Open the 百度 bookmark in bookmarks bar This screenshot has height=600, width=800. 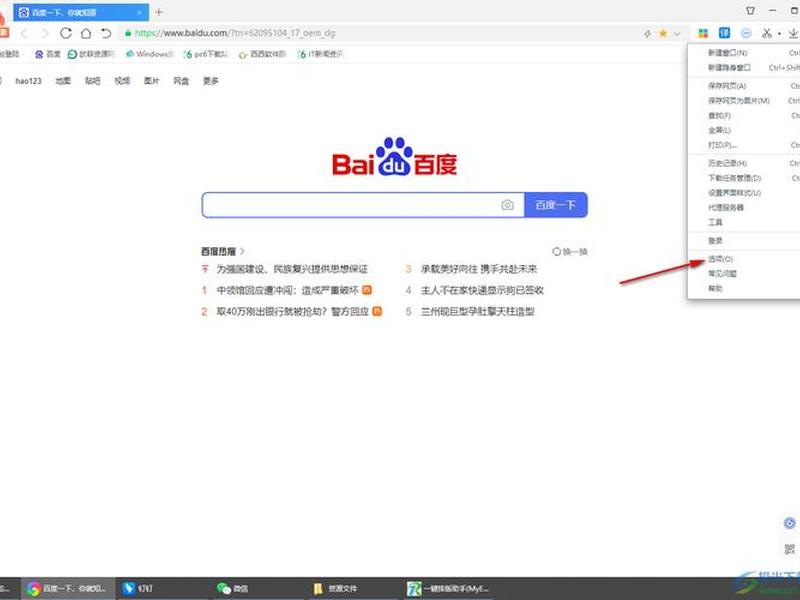pyautogui.click(x=47, y=54)
